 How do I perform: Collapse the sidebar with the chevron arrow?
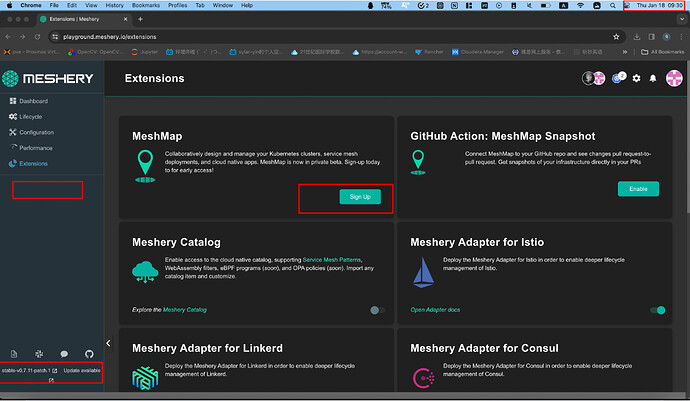[x=108, y=343]
